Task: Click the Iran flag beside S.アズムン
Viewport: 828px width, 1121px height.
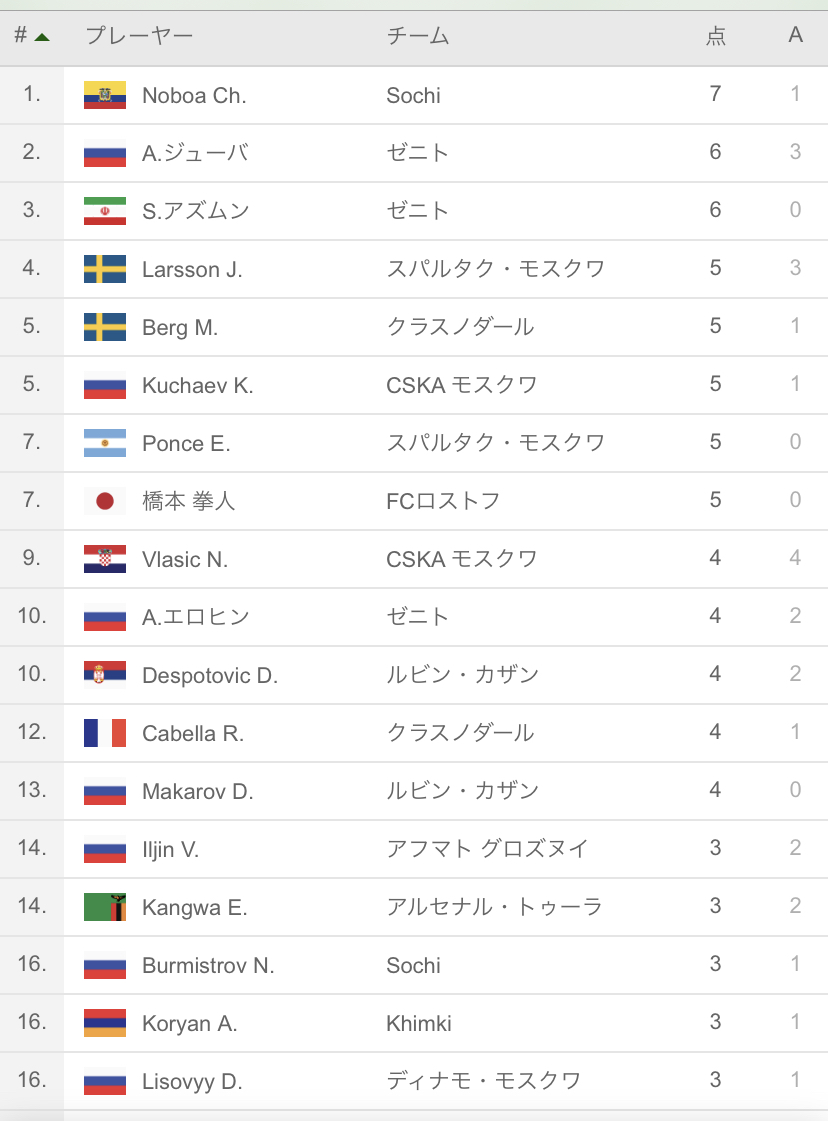Action: [105, 211]
